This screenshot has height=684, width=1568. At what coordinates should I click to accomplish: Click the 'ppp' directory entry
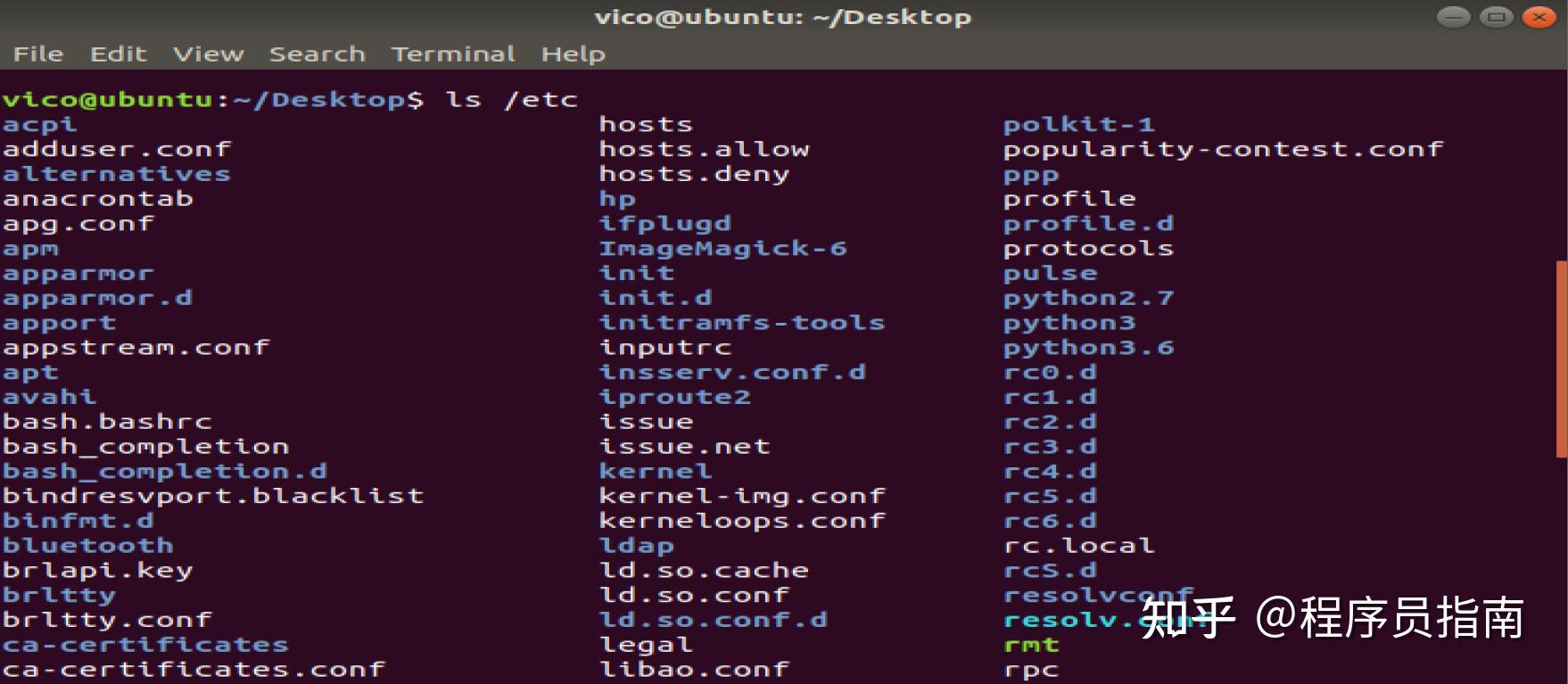[1032, 176]
